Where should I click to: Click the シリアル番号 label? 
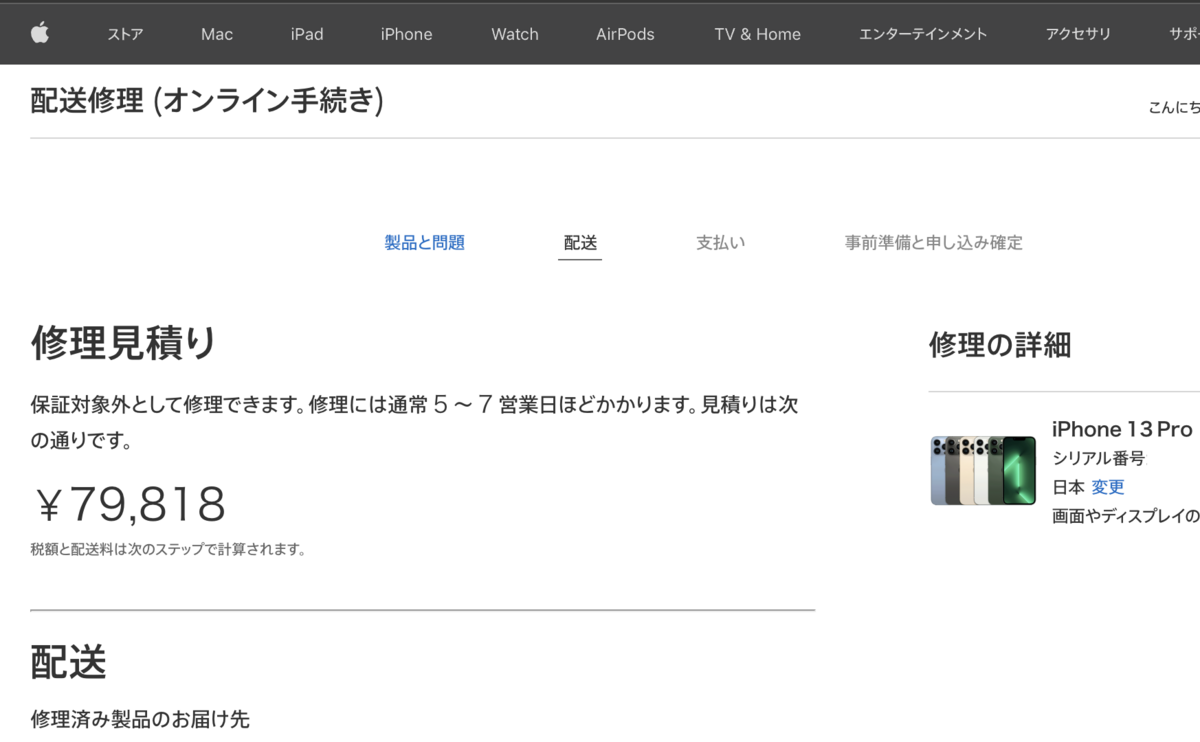point(1098,458)
